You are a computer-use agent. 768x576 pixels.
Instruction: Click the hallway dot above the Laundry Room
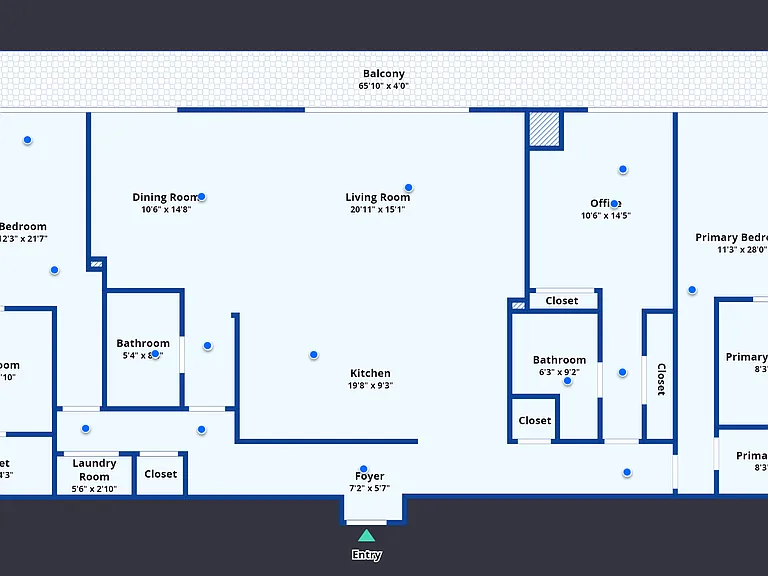tap(86, 429)
